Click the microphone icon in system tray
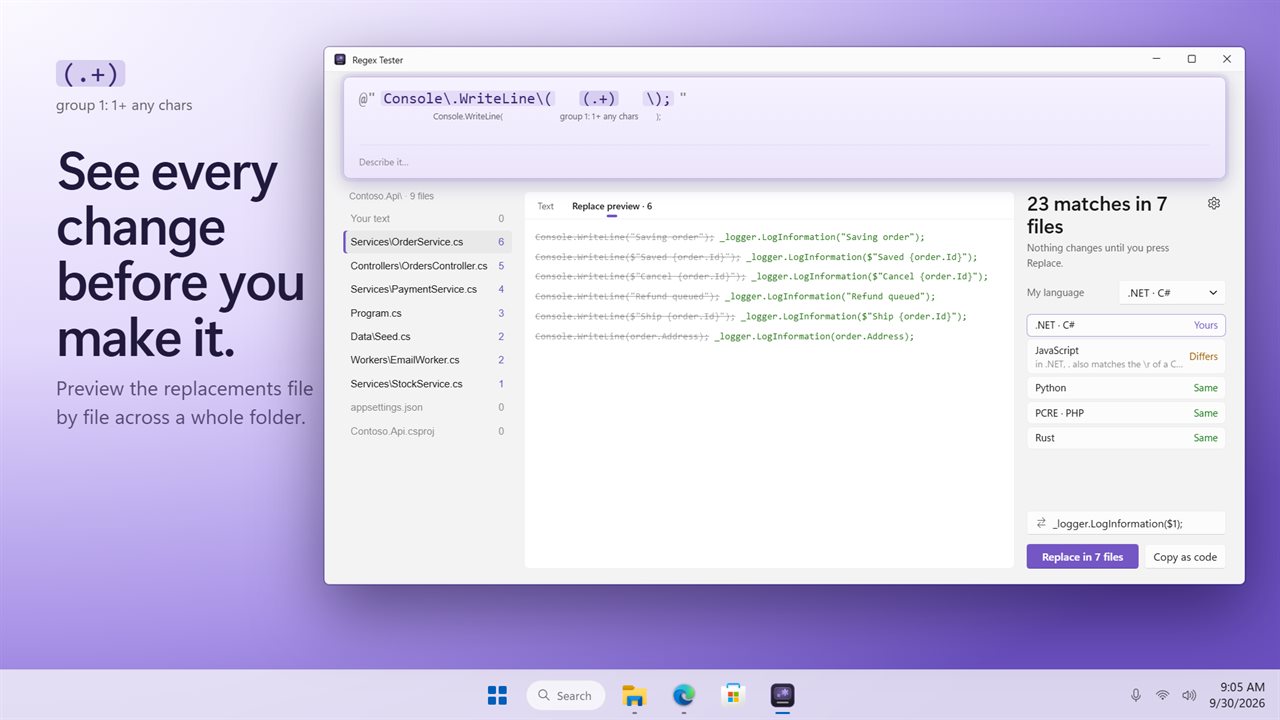Image resolution: width=1280 pixels, height=720 pixels. point(1136,695)
